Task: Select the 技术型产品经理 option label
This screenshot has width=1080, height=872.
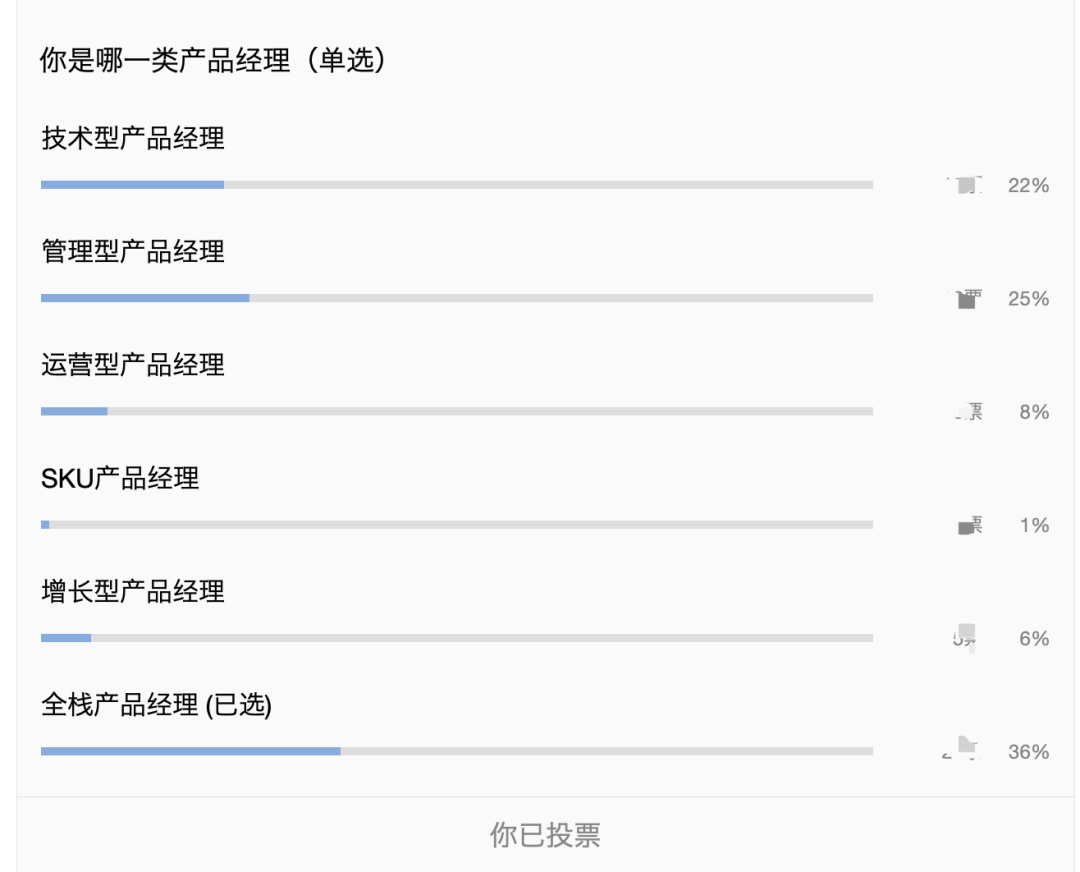Action: point(133,138)
